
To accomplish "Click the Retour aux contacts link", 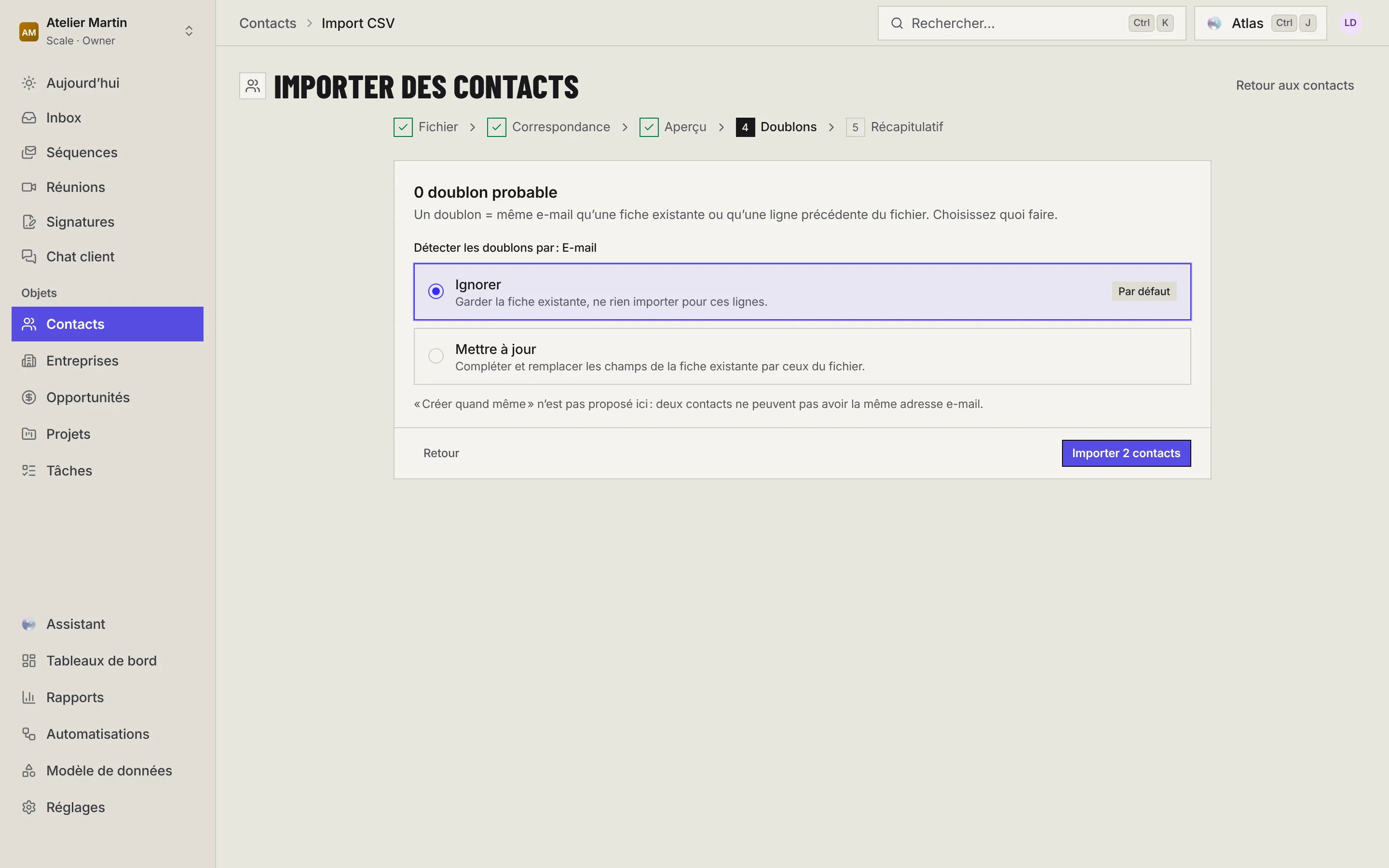I will pos(1295,85).
